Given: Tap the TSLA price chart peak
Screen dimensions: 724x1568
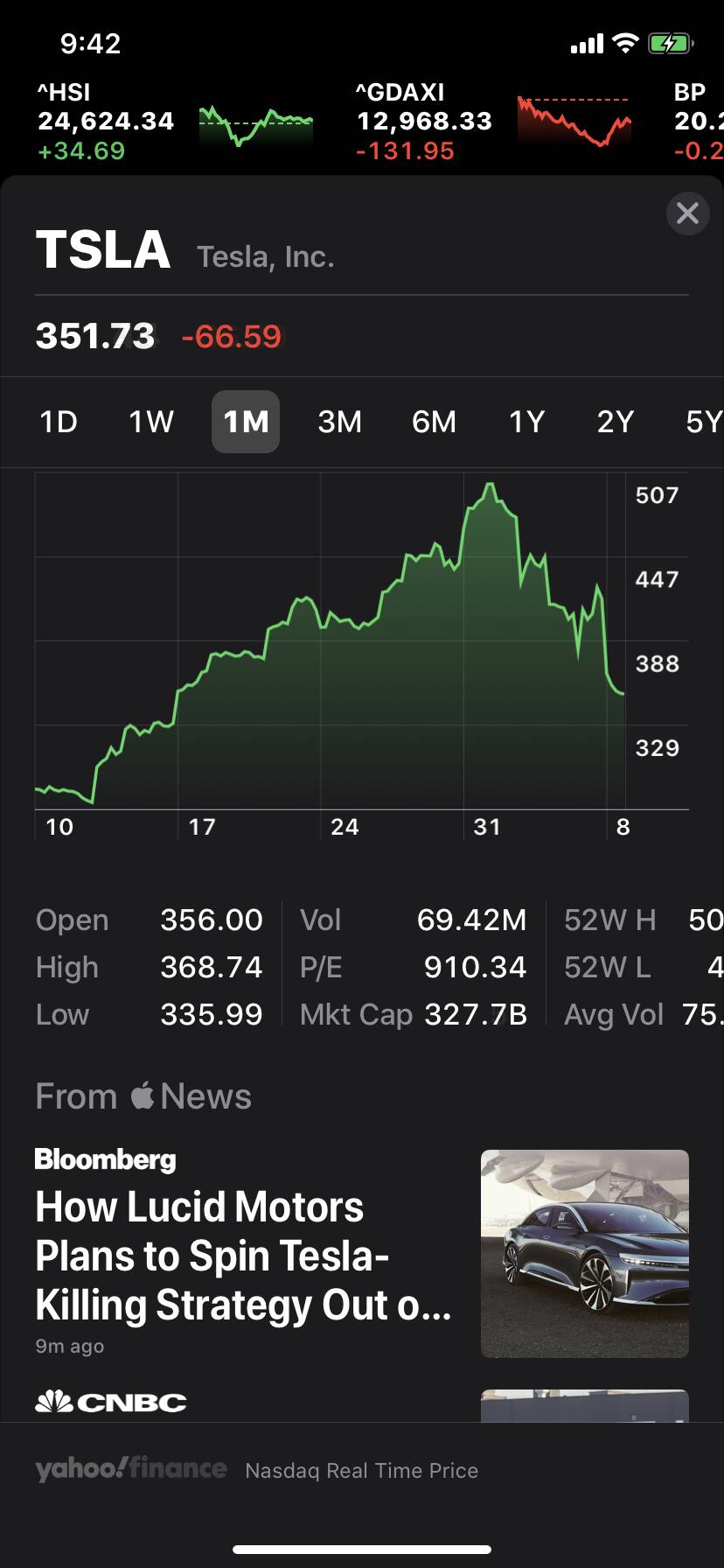Looking at the screenshot, I should coord(490,484).
